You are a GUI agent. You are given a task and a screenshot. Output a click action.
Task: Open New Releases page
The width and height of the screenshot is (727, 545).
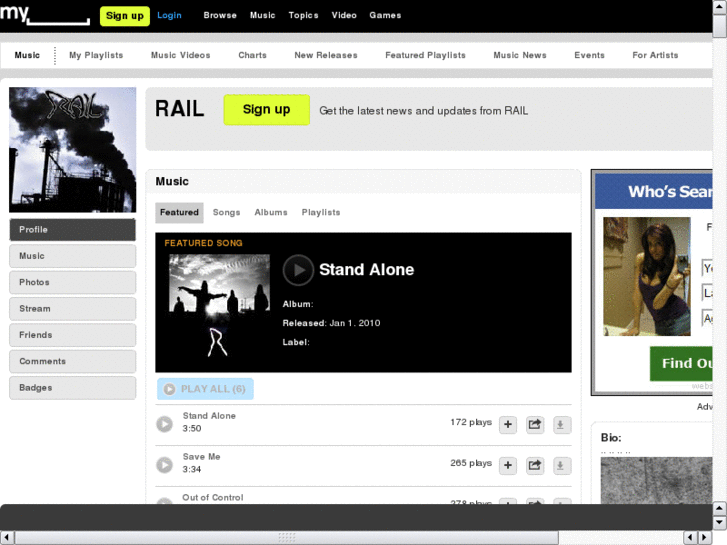tap(325, 55)
